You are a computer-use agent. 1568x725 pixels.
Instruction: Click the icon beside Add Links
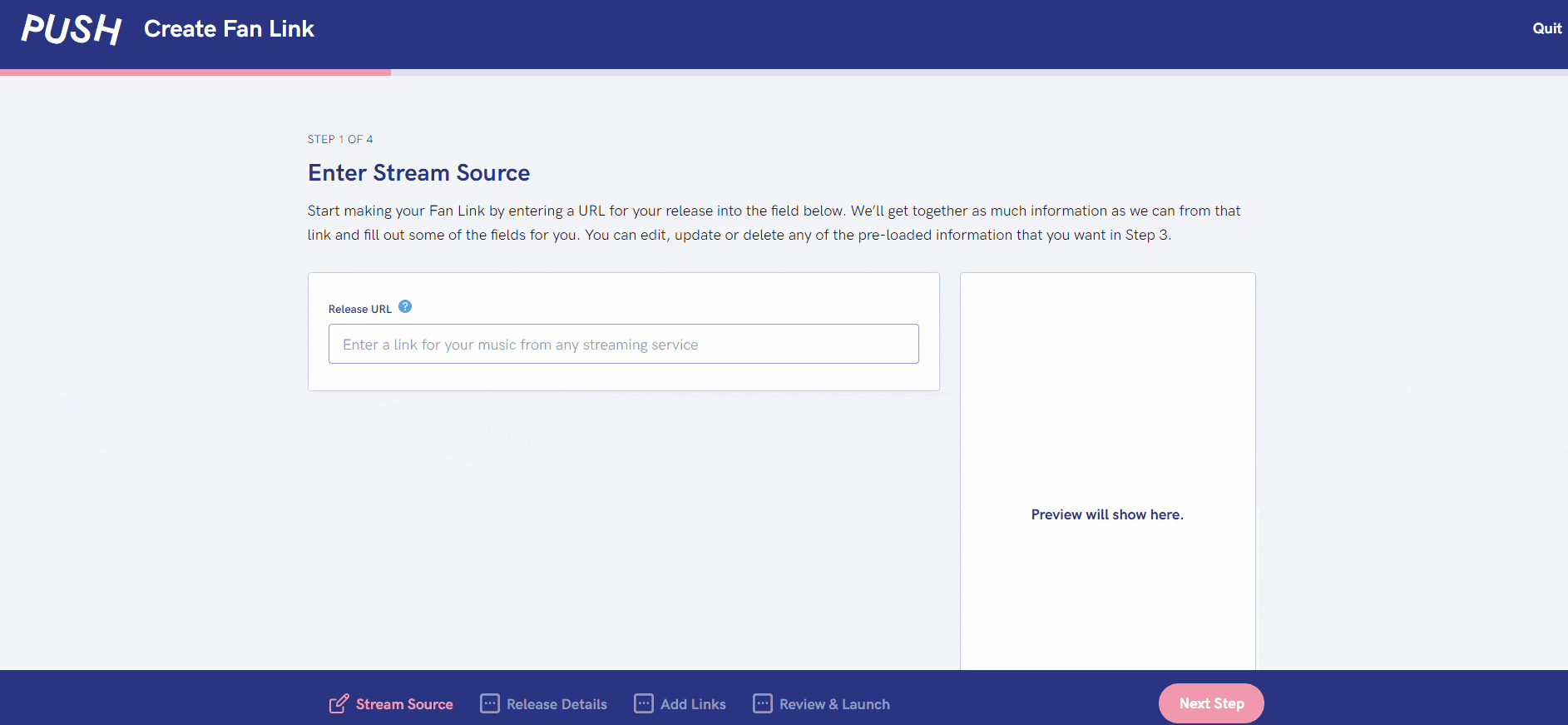pos(644,704)
